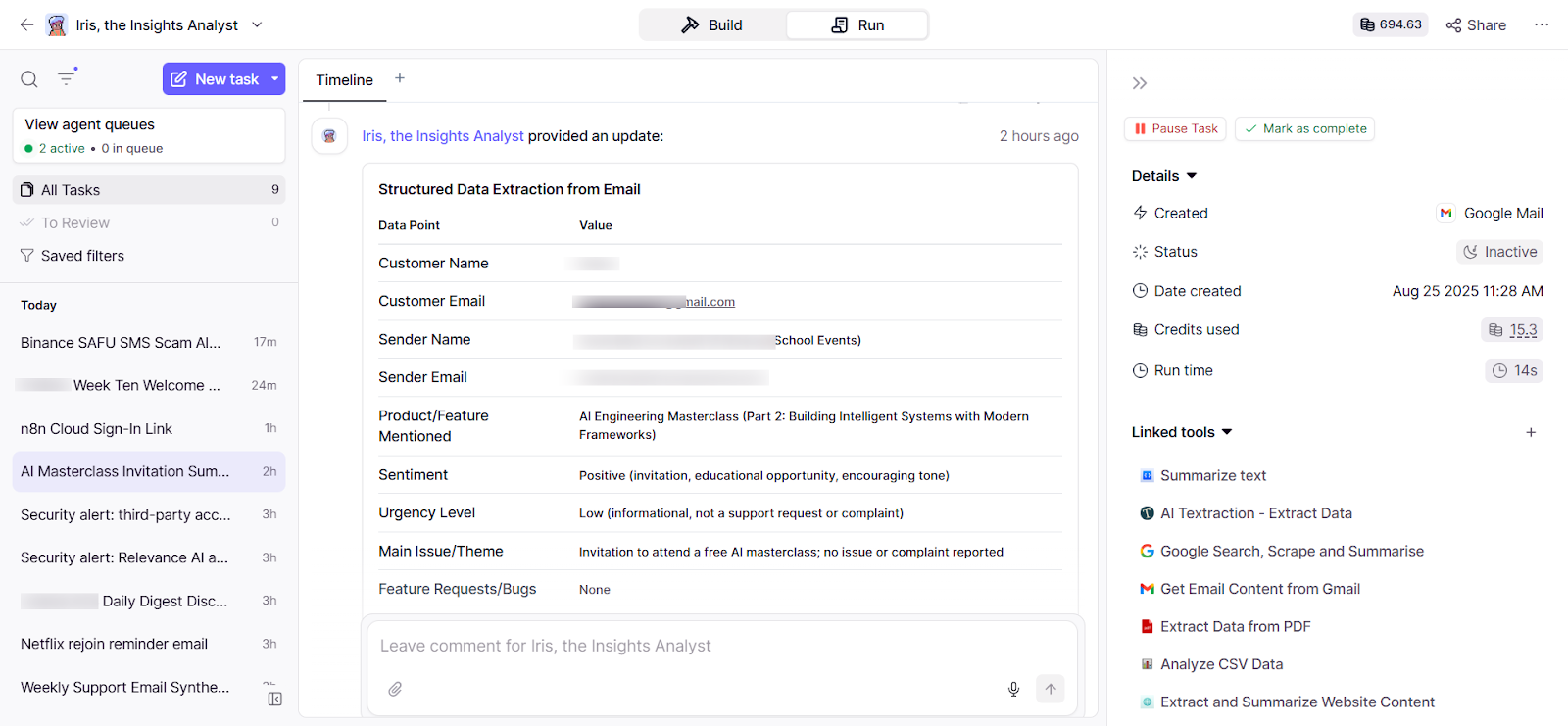Click the Inactive status badge

click(x=1499, y=252)
